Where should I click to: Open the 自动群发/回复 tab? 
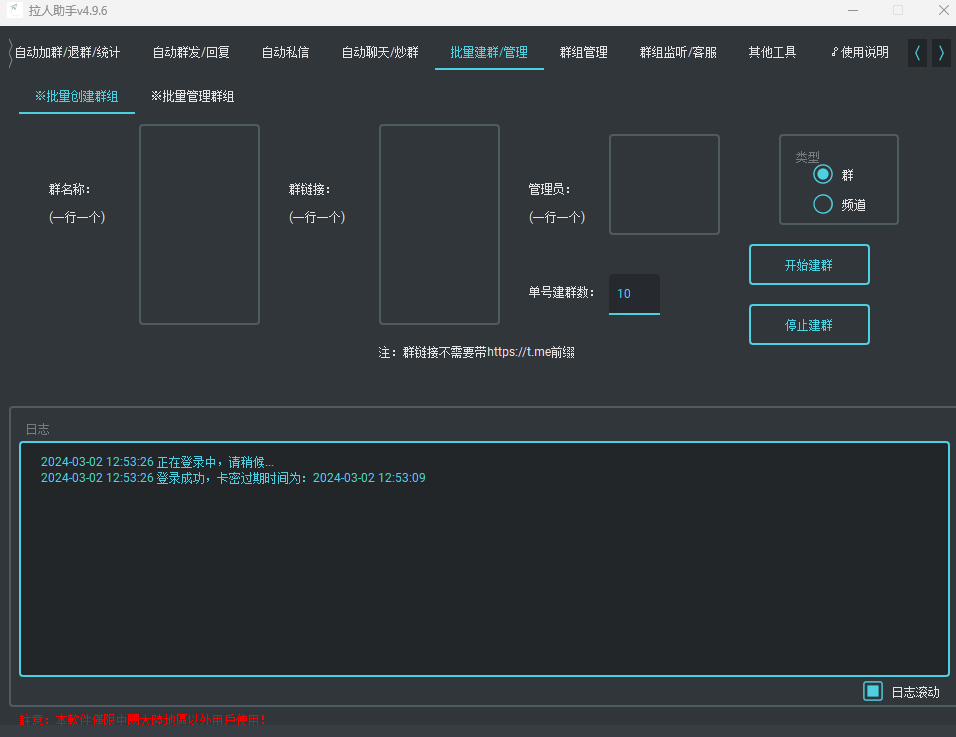[x=191, y=53]
